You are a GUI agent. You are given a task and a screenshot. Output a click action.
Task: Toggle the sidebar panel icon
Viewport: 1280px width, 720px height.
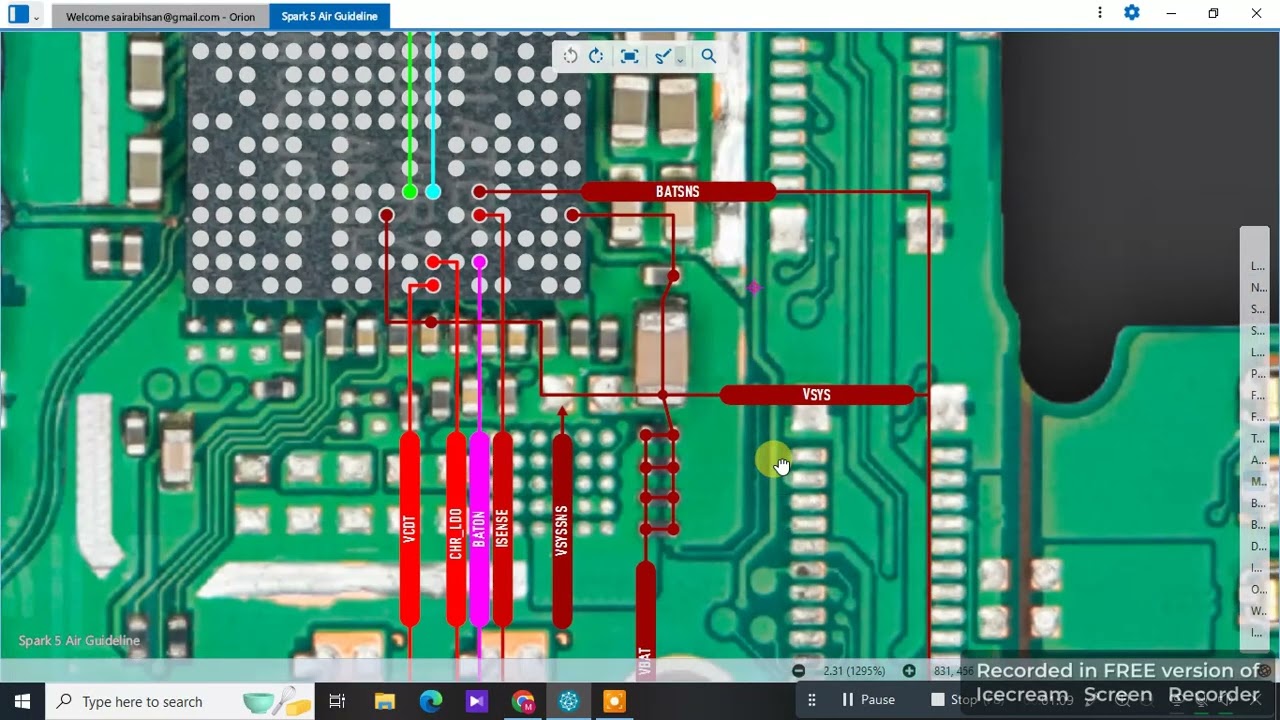pyautogui.click(x=18, y=15)
